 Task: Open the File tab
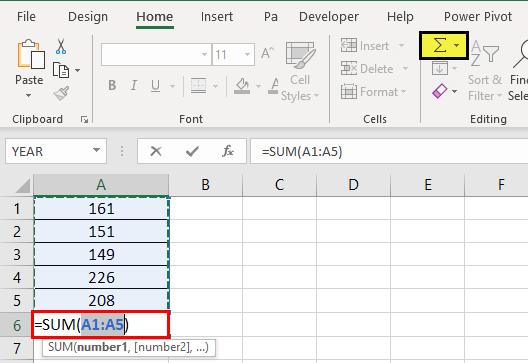pyautogui.click(x=26, y=16)
